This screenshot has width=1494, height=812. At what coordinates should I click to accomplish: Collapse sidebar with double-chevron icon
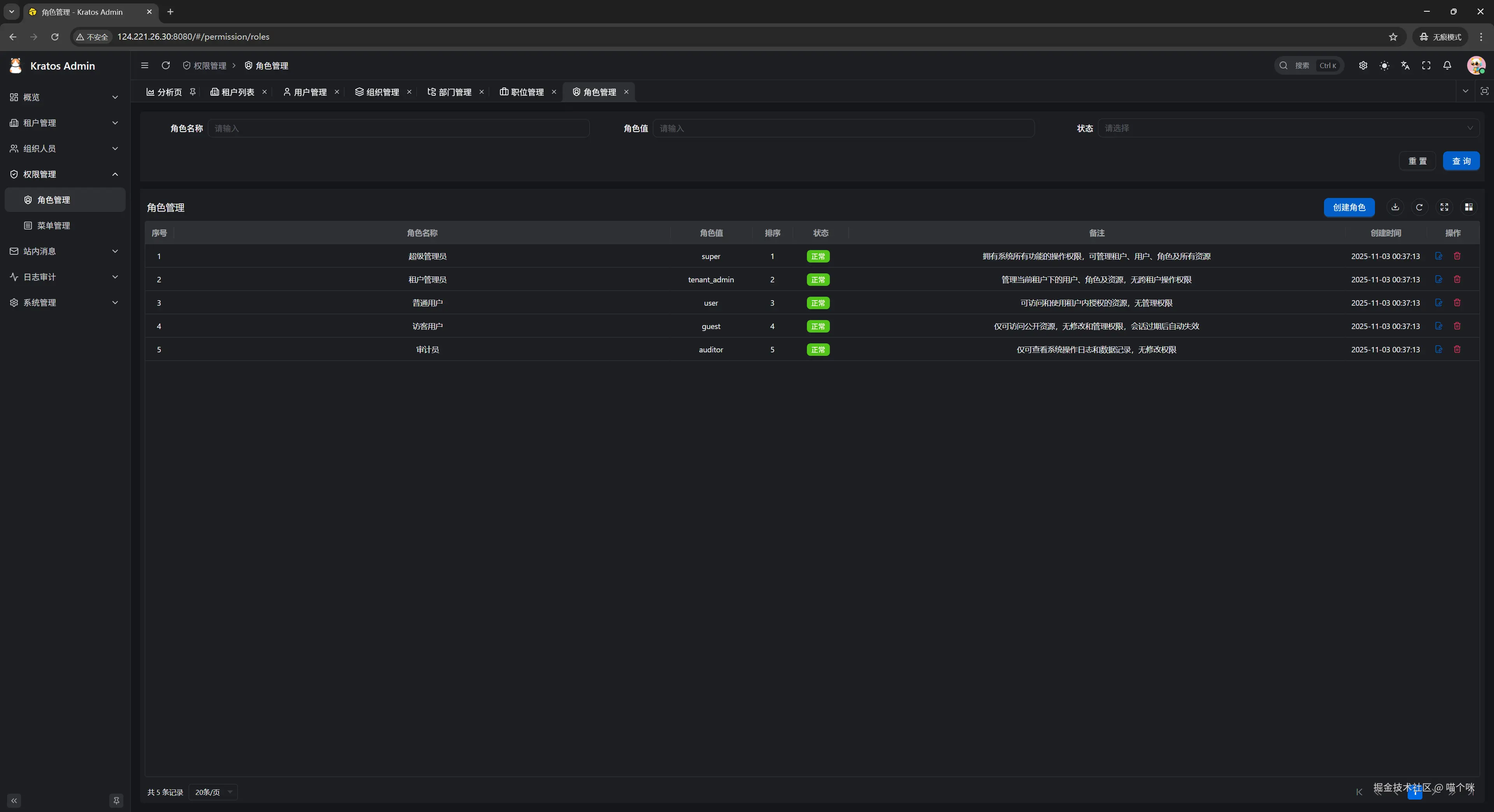14,800
